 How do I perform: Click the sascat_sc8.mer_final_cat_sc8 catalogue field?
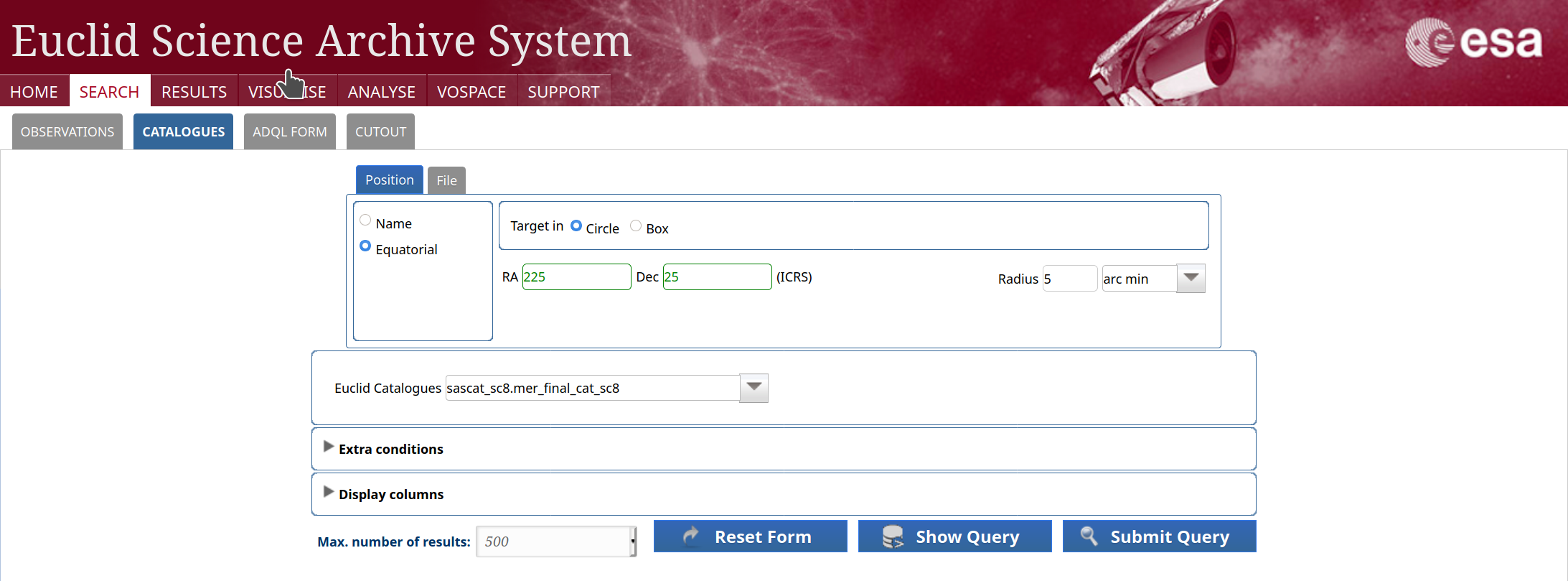[592, 388]
